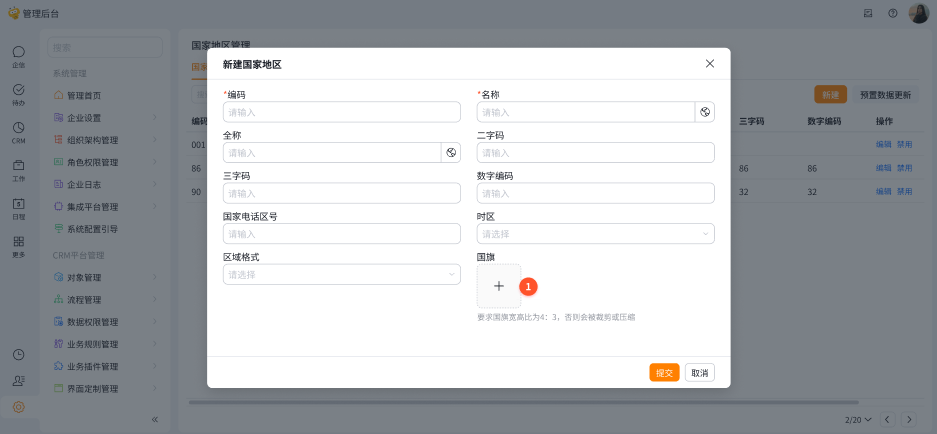Open 待办 from the left icon bar
This screenshot has width=937, height=434.
point(18,94)
